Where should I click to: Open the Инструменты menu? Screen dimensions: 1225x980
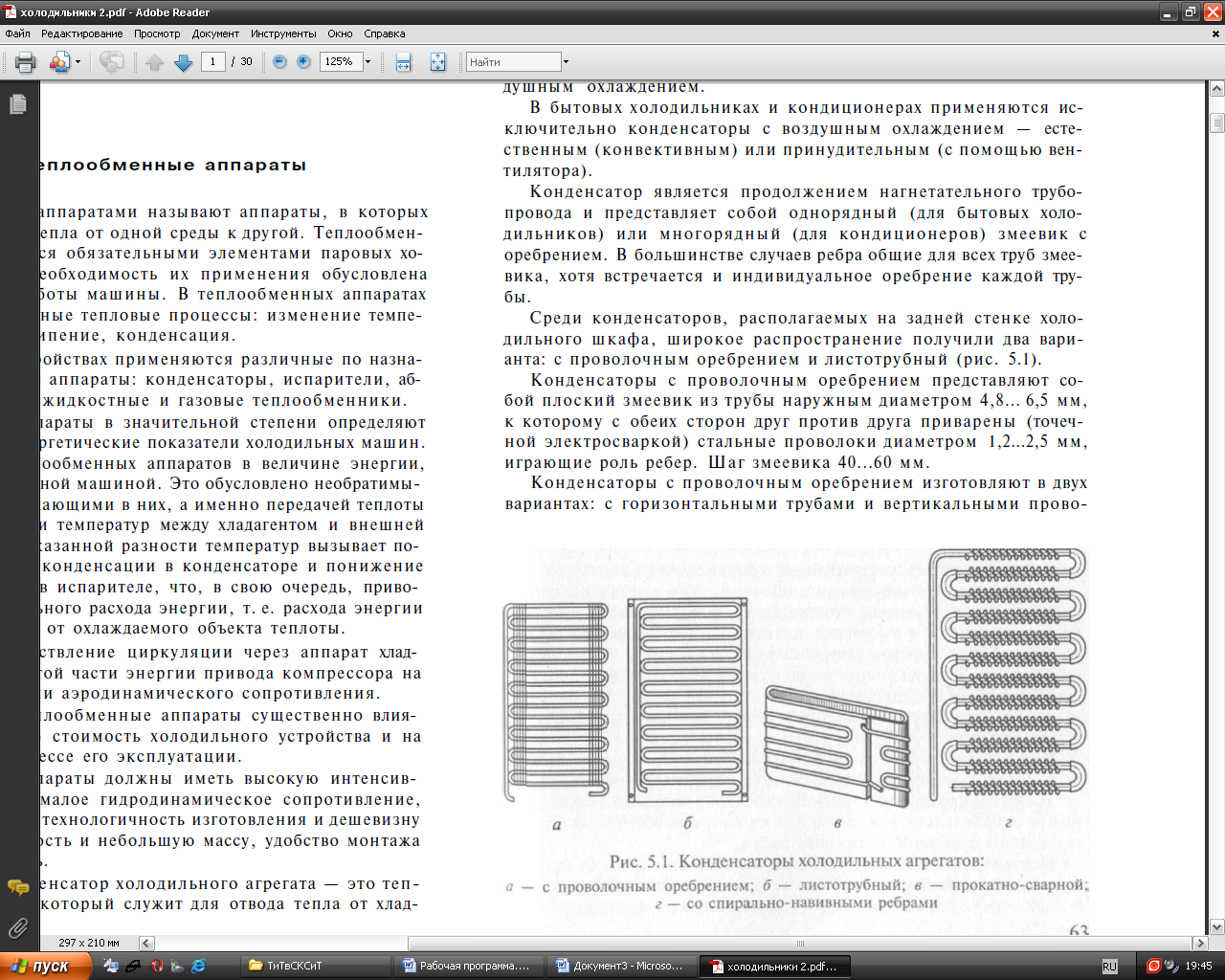click(x=283, y=33)
